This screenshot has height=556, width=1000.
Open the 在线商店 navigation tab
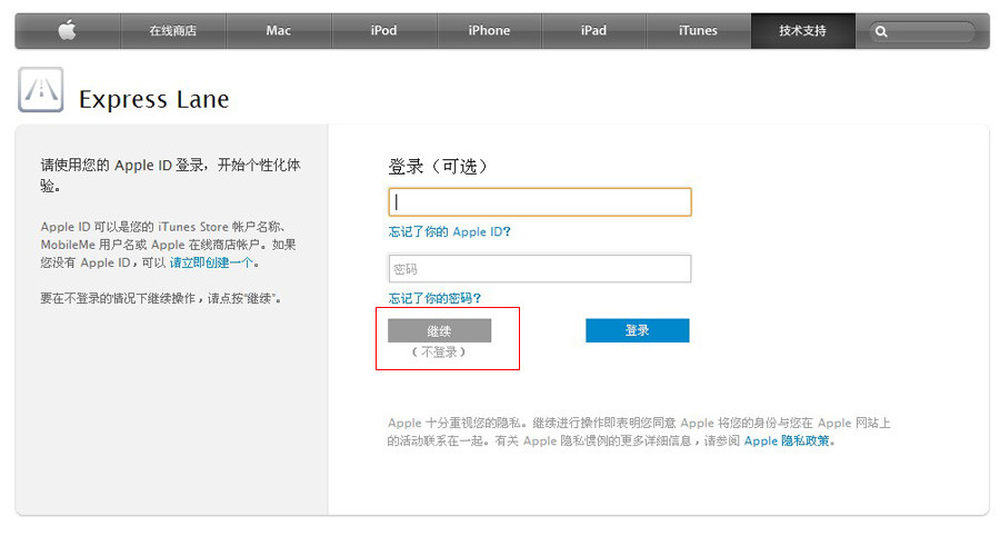pyautogui.click(x=173, y=31)
